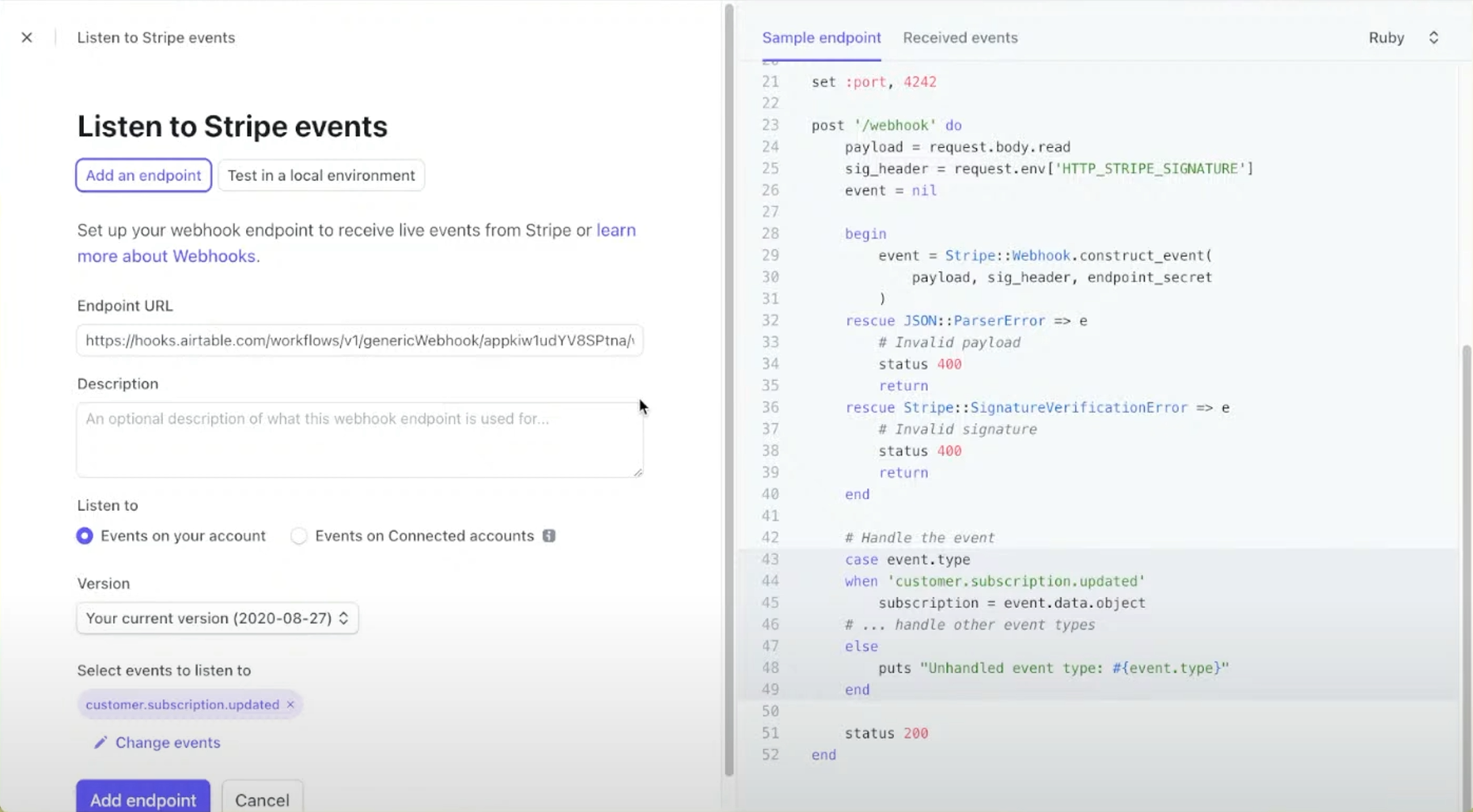Remove the customer.subscription.updated event tag

coord(290,704)
